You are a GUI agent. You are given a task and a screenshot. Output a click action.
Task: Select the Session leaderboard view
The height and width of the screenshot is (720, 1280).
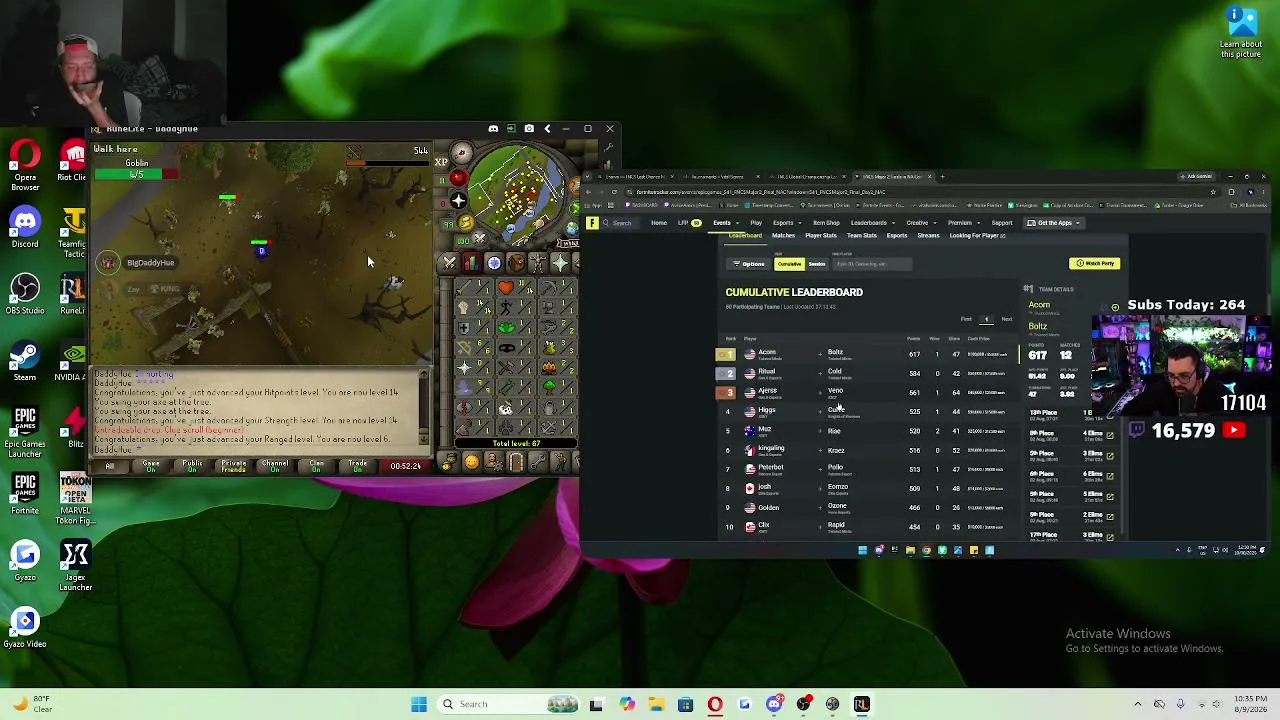pos(817,264)
